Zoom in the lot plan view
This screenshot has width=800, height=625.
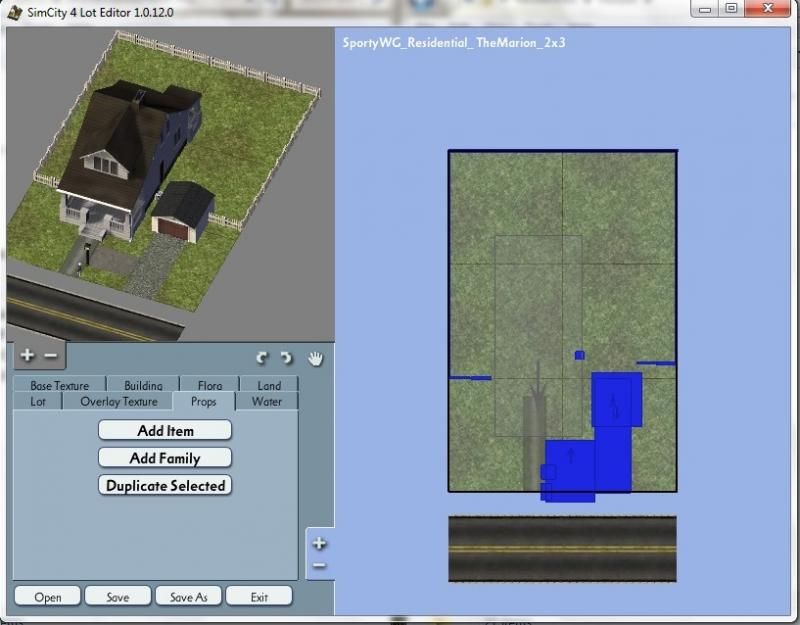point(319,543)
